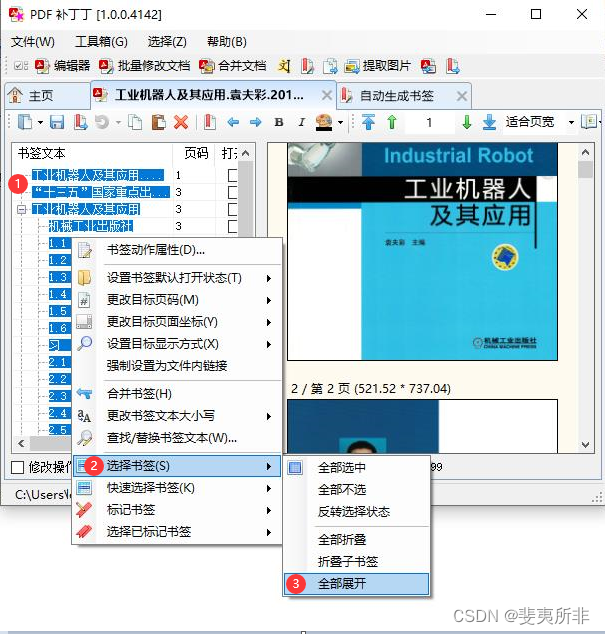Move bookmark right with blue arrow

[x=256, y=122]
